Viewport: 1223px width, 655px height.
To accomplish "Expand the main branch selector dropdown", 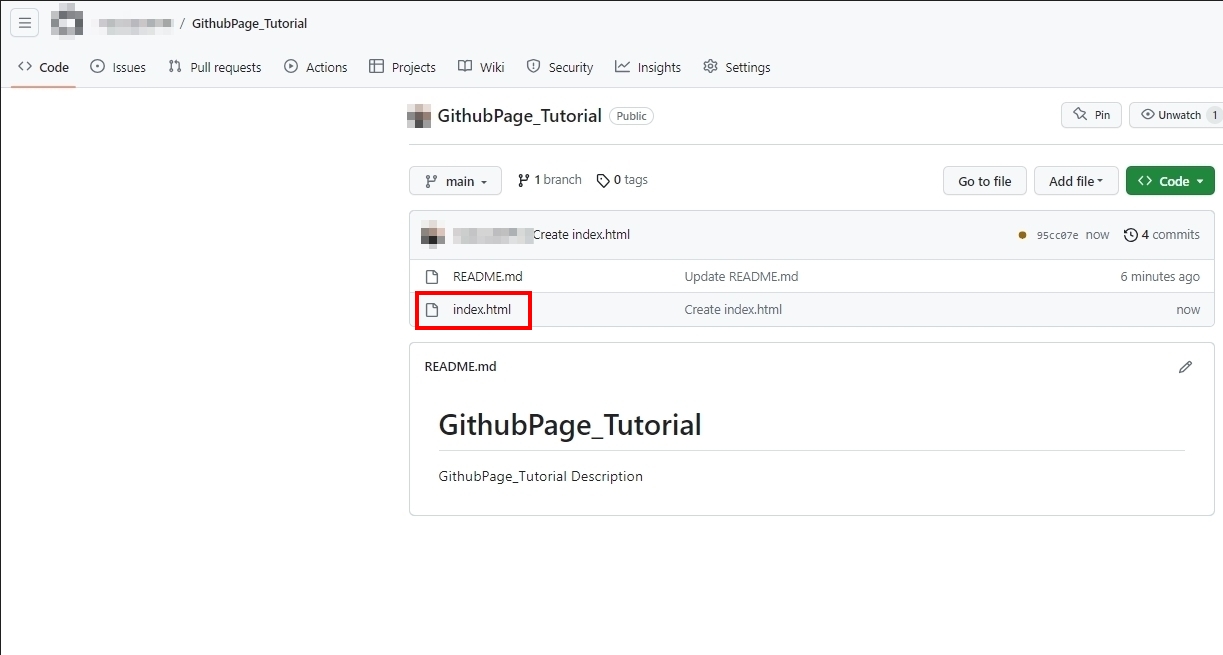I will pyautogui.click(x=455, y=181).
